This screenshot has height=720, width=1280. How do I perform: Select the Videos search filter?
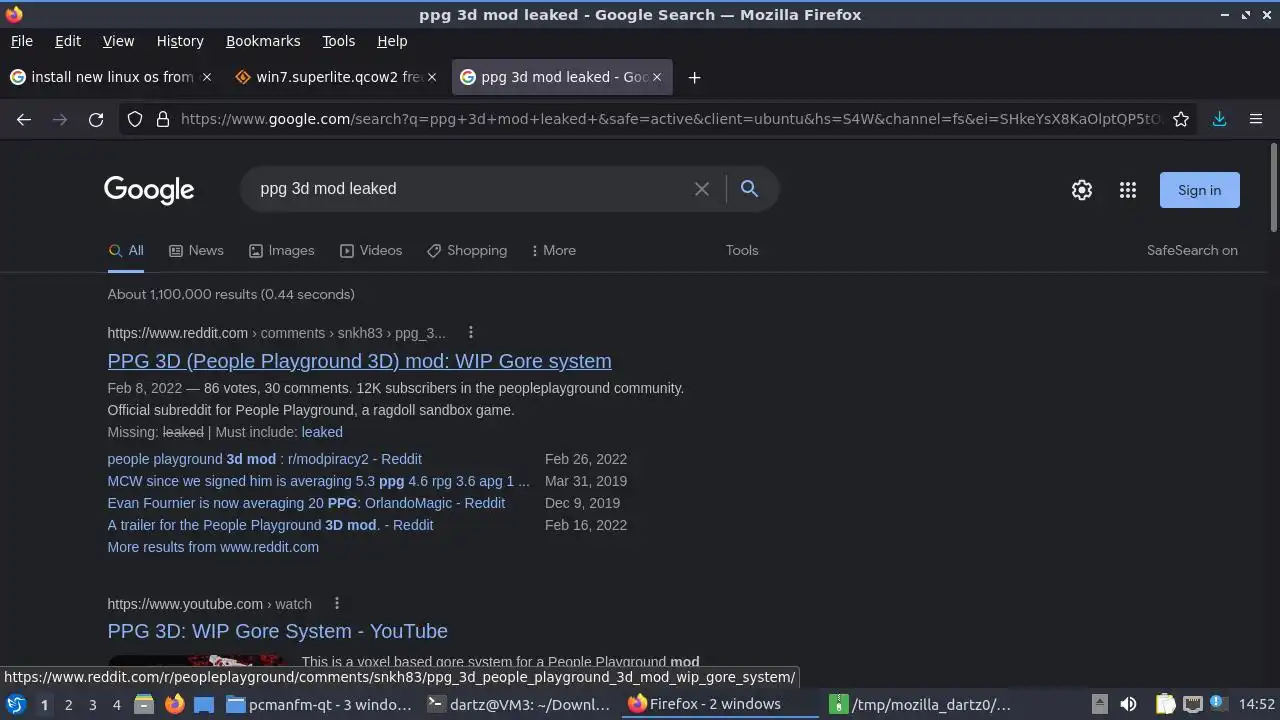(x=371, y=251)
